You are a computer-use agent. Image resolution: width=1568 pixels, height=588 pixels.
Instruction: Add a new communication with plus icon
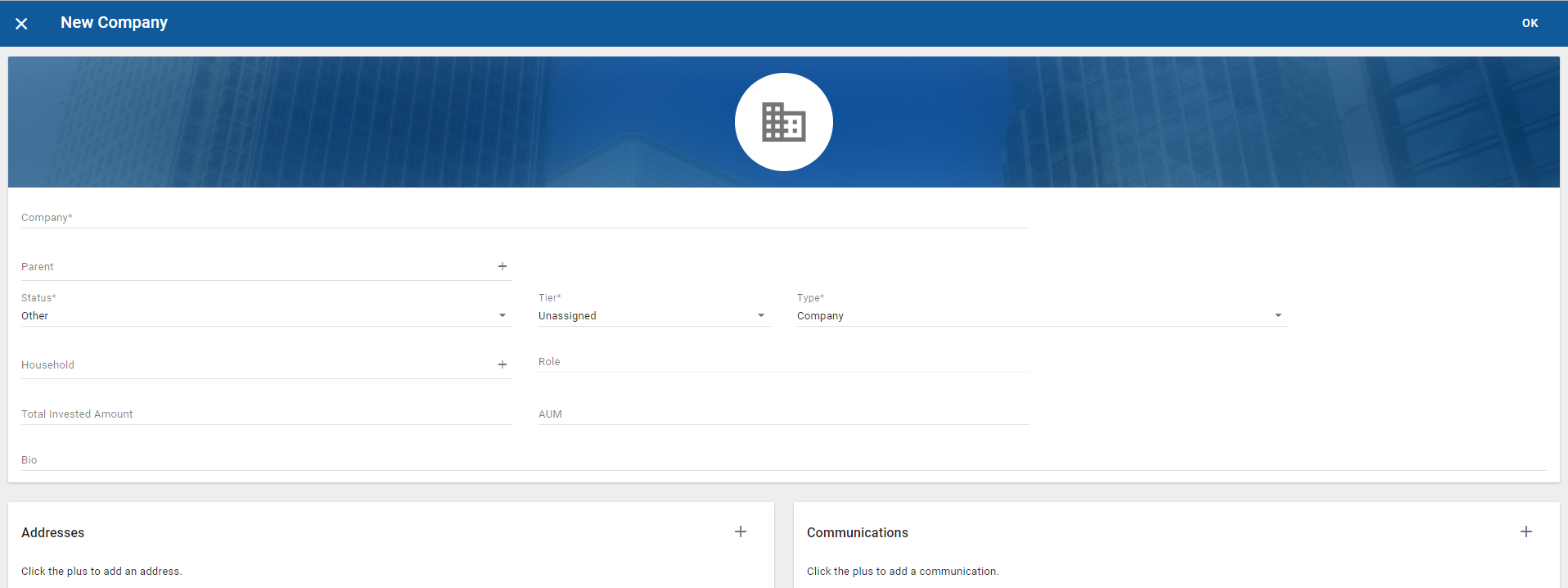(1525, 531)
